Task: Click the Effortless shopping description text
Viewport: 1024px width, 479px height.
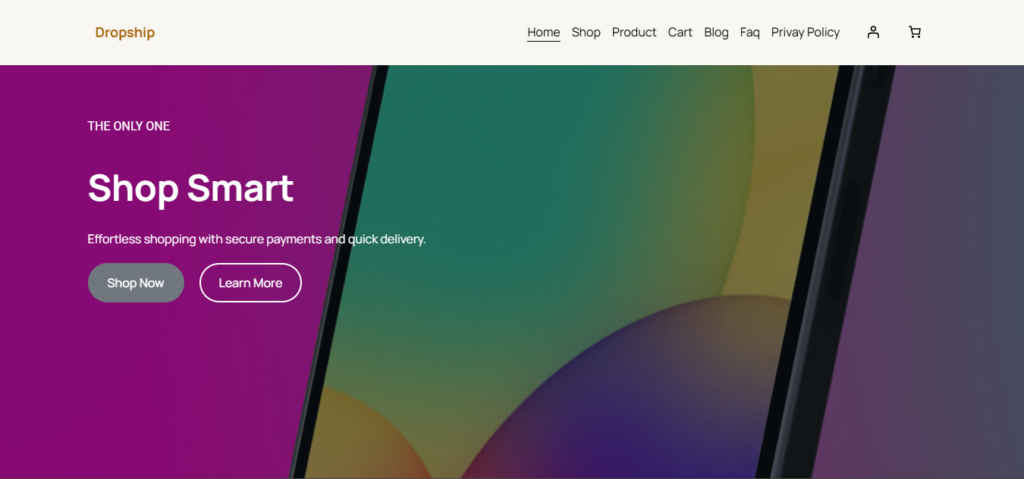Action: click(x=257, y=239)
